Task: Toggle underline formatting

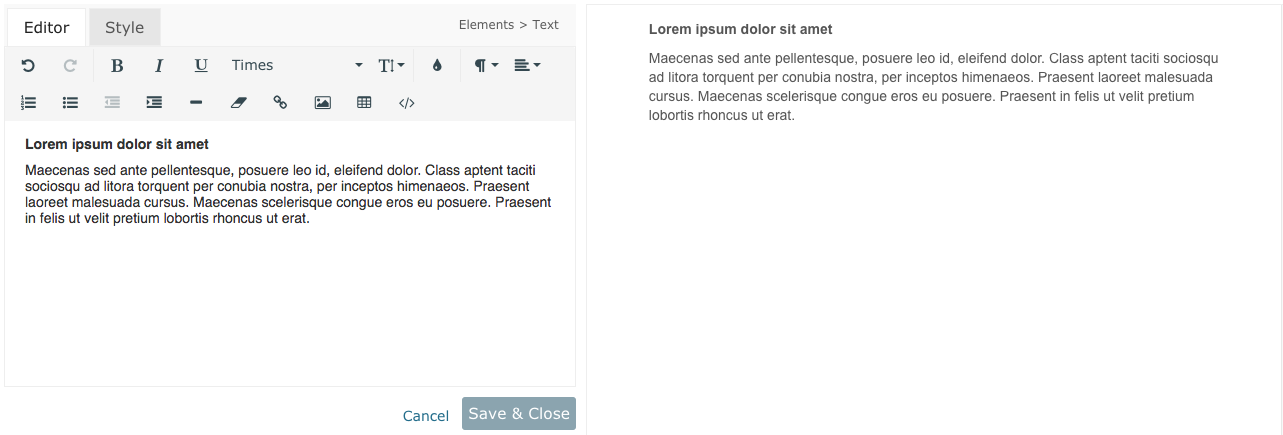Action: click(201, 66)
